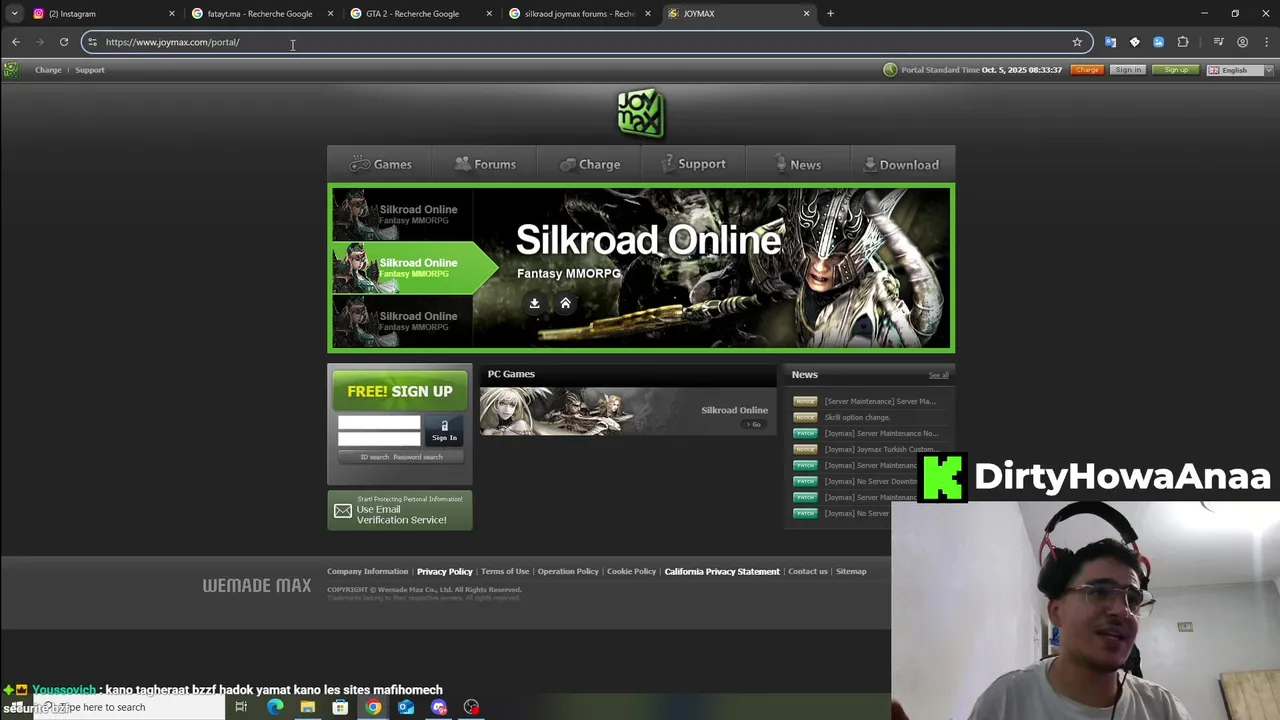
Task: Open Task View on the taskbar
Action: (241, 707)
